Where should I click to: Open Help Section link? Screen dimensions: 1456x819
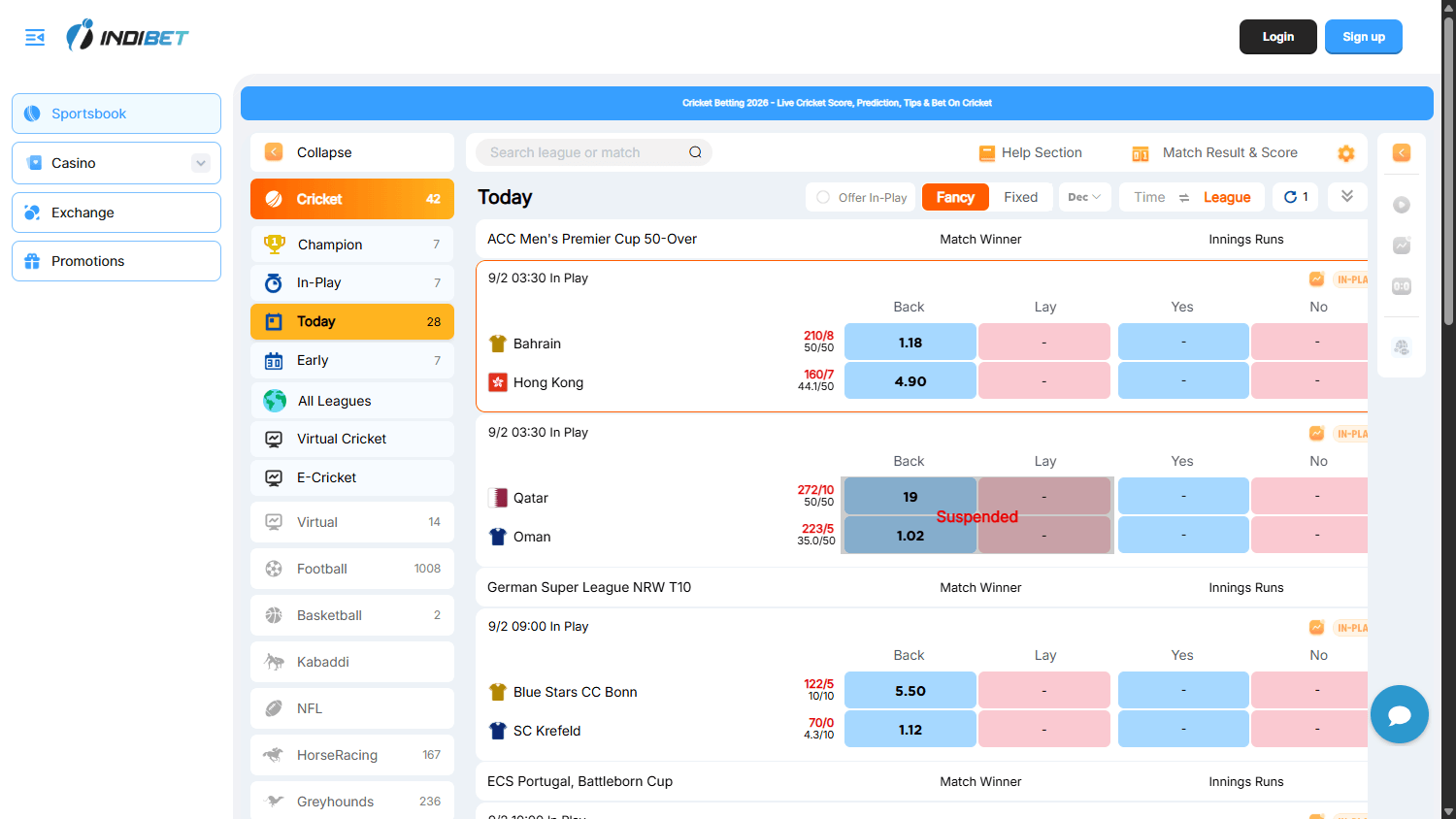coord(1042,152)
